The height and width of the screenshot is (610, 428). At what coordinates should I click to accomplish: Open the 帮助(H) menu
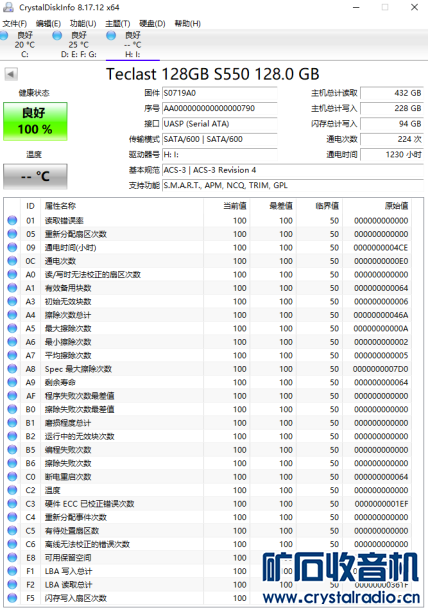[x=188, y=24]
